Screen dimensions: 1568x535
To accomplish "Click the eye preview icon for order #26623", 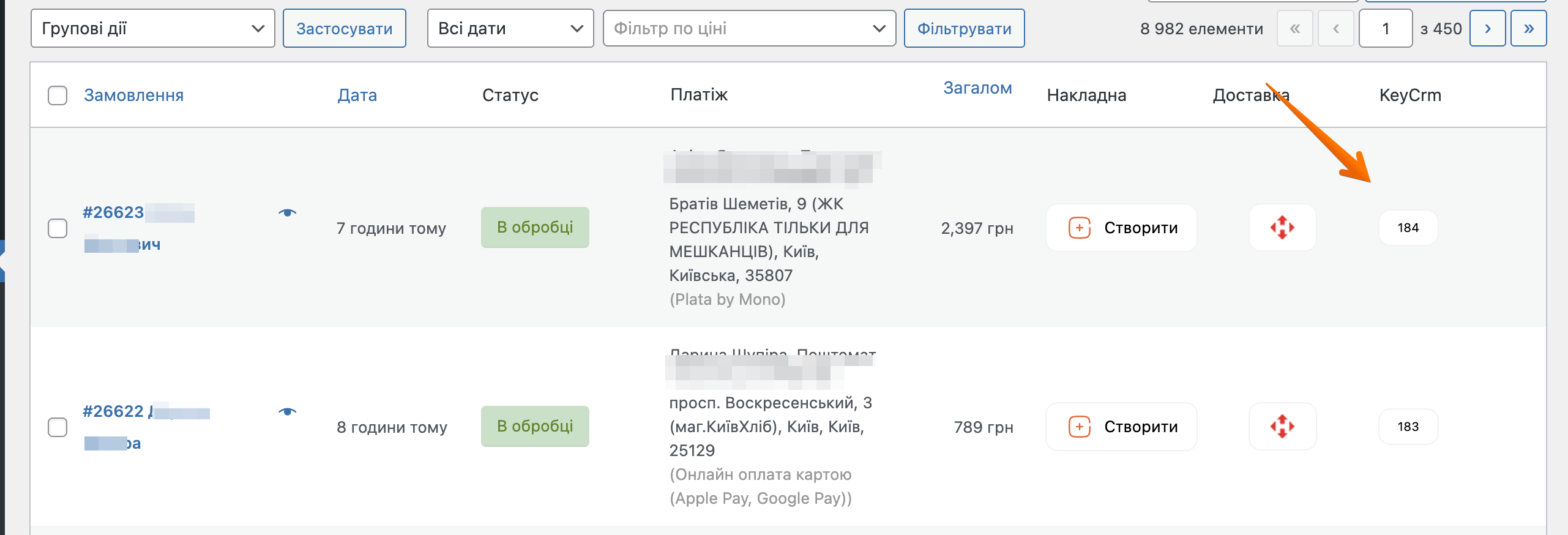I will click(287, 213).
